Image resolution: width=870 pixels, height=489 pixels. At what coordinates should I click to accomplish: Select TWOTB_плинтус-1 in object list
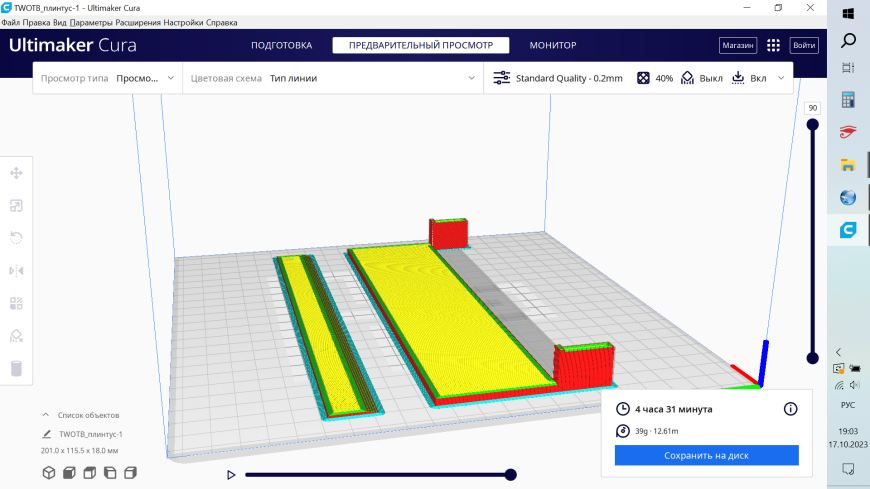coord(90,434)
